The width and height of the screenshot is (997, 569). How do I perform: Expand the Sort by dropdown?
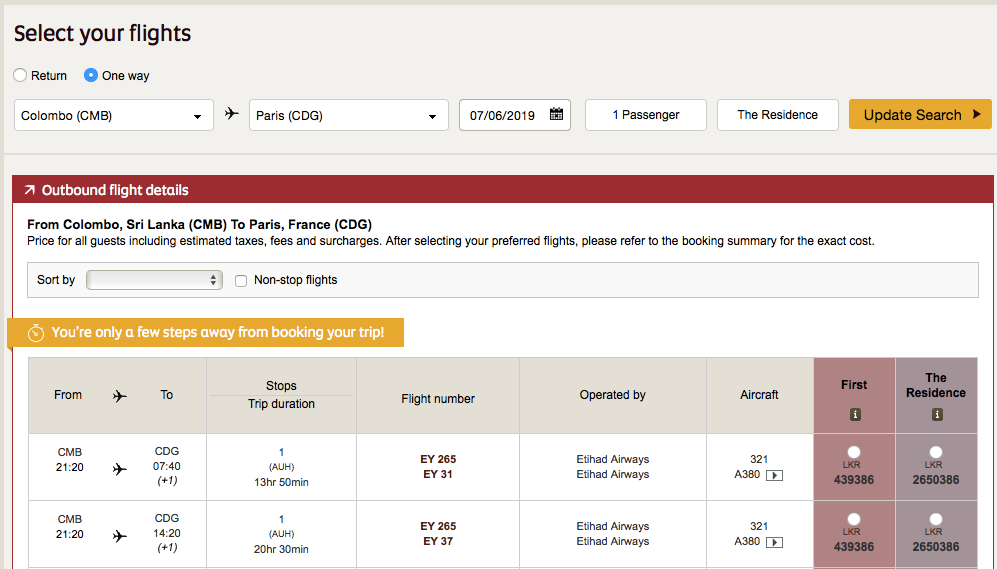coord(154,280)
